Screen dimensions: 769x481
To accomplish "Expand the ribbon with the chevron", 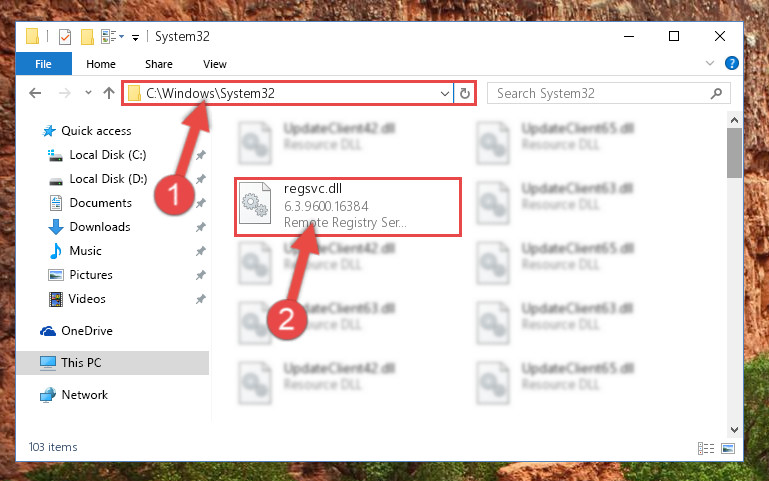I will click(x=709, y=63).
